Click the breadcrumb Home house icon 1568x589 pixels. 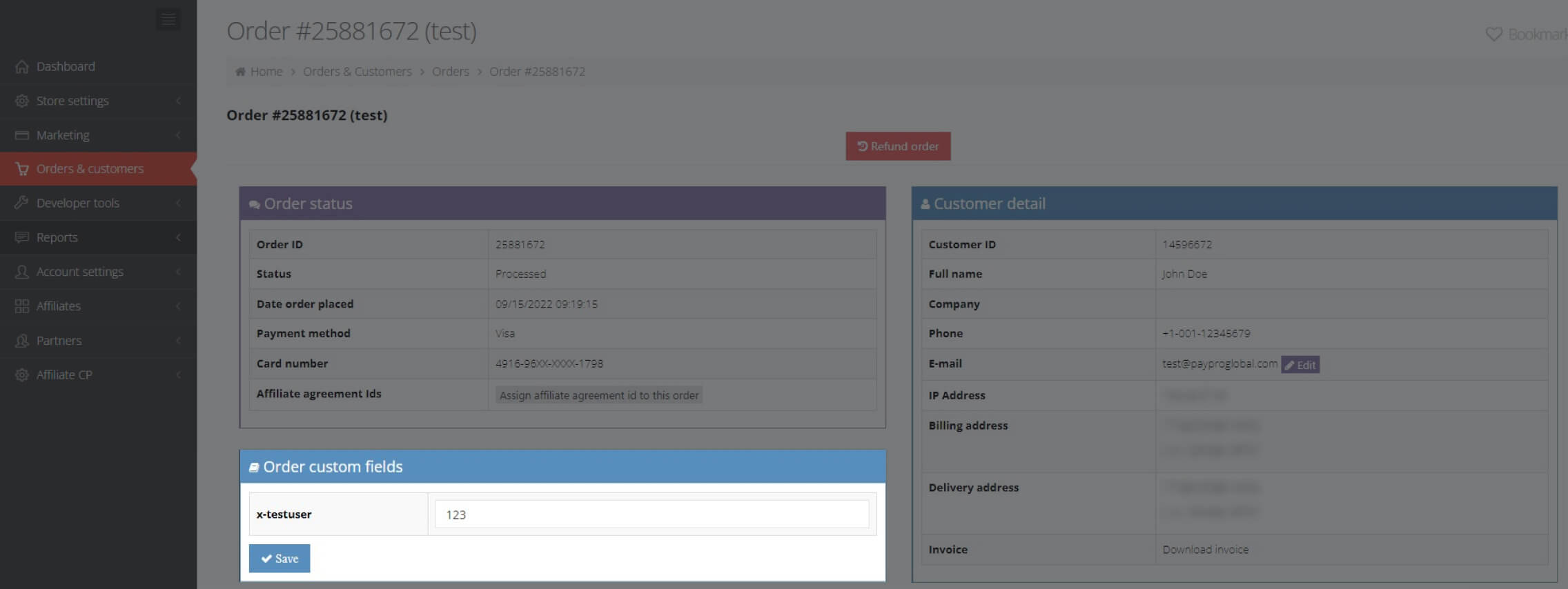240,72
